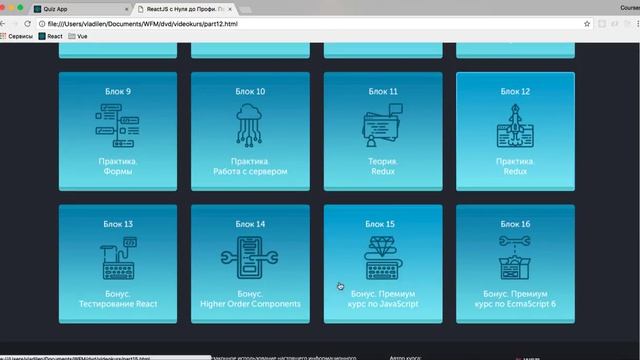
Task: Close the Quiz App tab
Action: coord(126,9)
